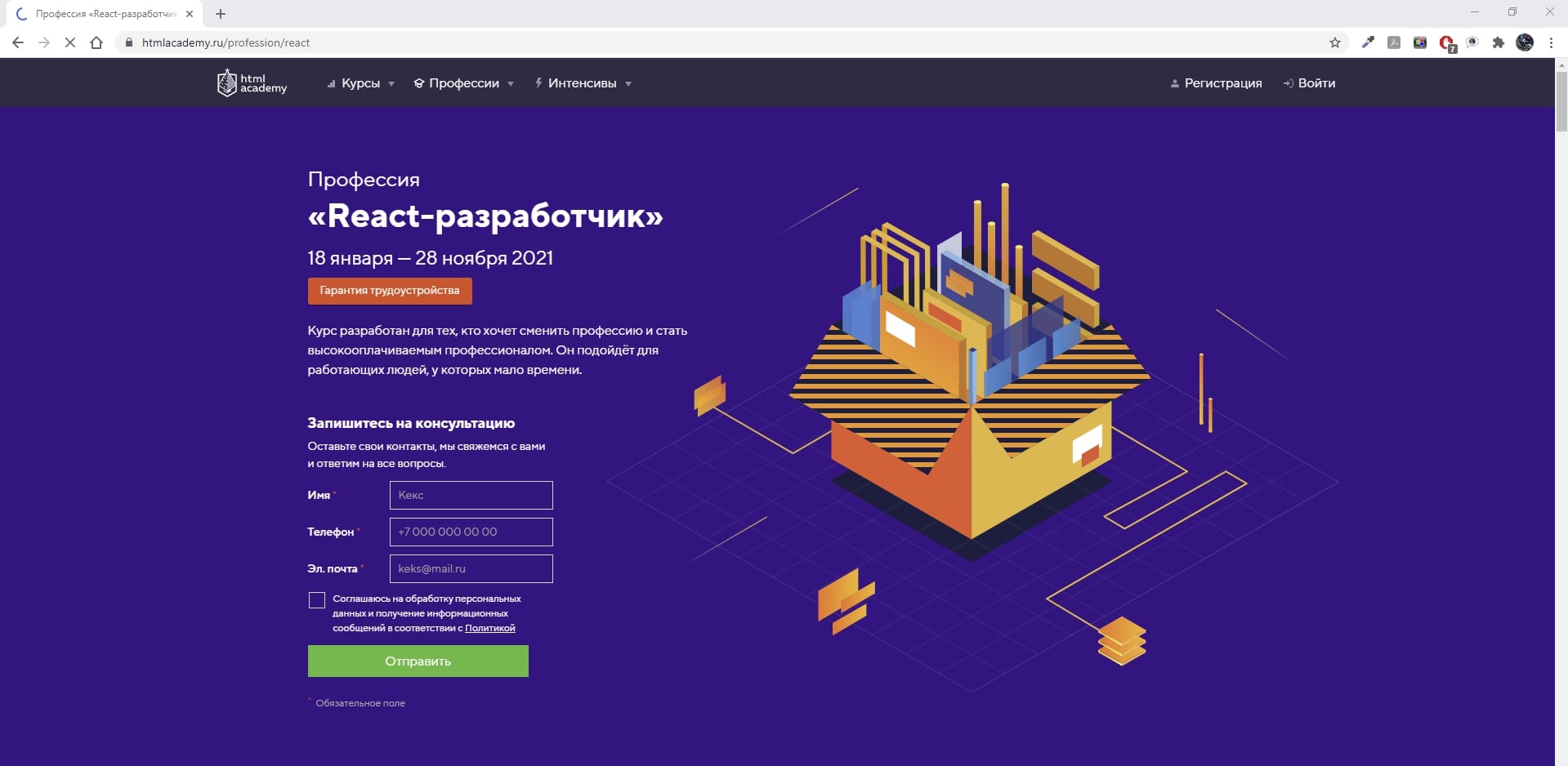Click the Регистрация link
This screenshot has height=766, width=1568.
[x=1223, y=83]
